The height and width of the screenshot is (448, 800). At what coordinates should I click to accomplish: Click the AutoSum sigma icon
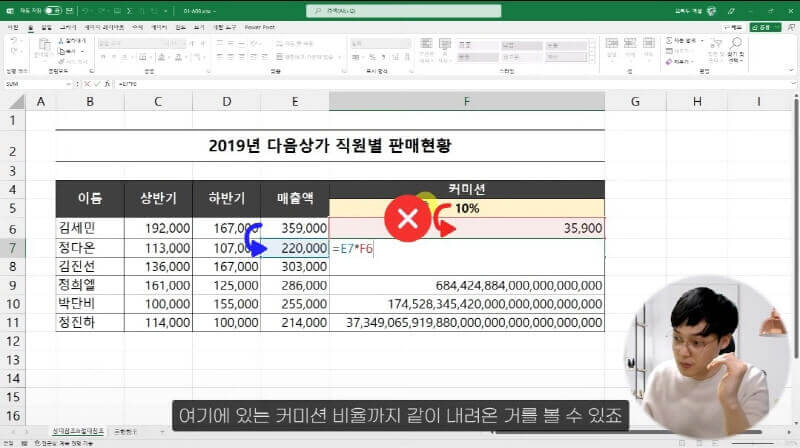(669, 40)
